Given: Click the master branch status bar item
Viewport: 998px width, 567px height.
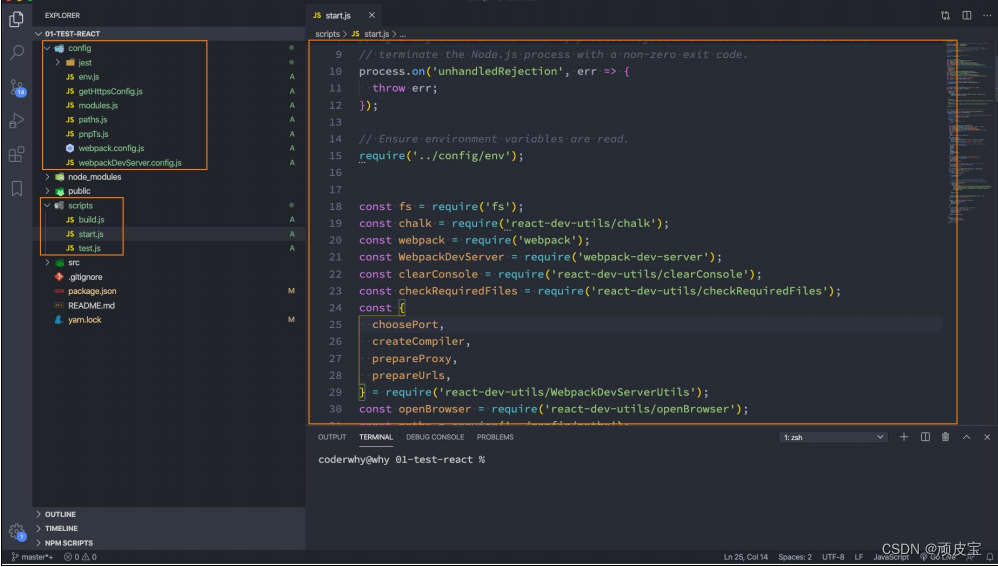Looking at the screenshot, I should point(32,557).
